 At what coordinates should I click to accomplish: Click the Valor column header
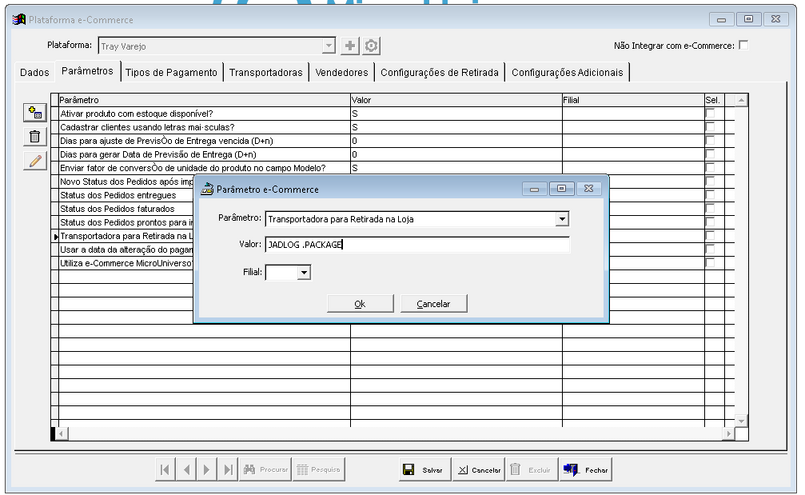[456, 100]
